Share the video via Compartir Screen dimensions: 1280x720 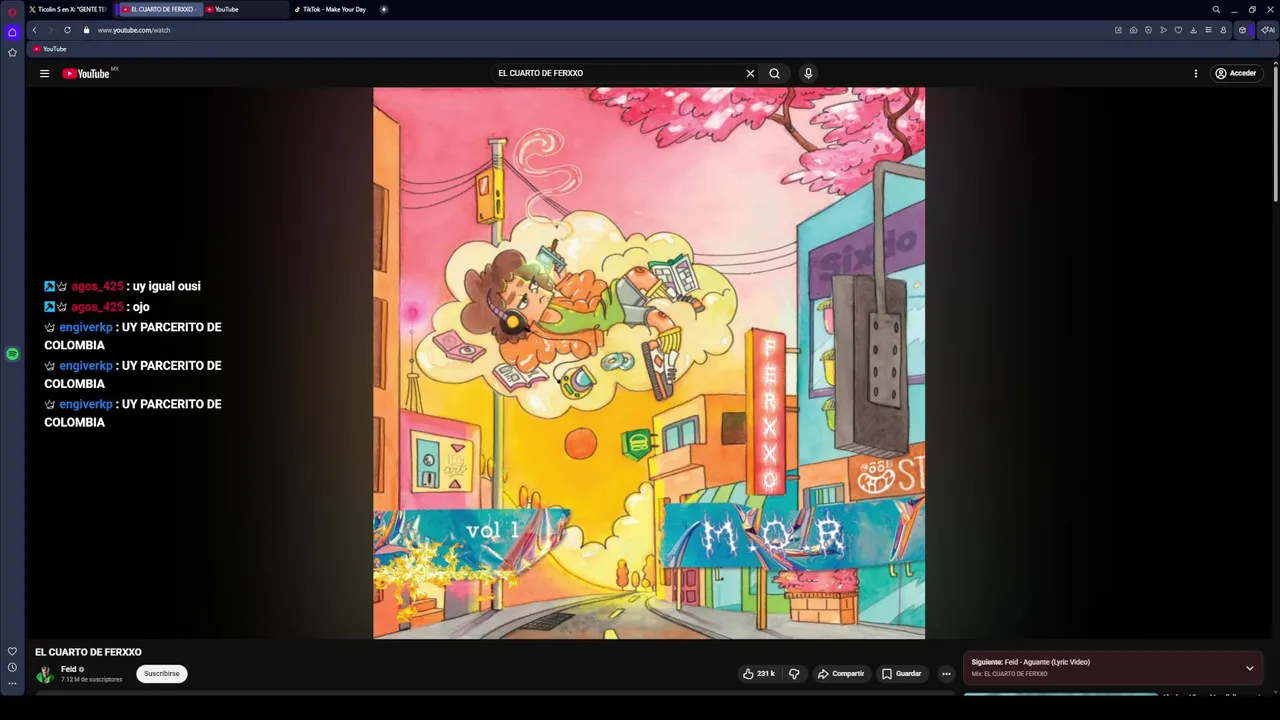(841, 674)
